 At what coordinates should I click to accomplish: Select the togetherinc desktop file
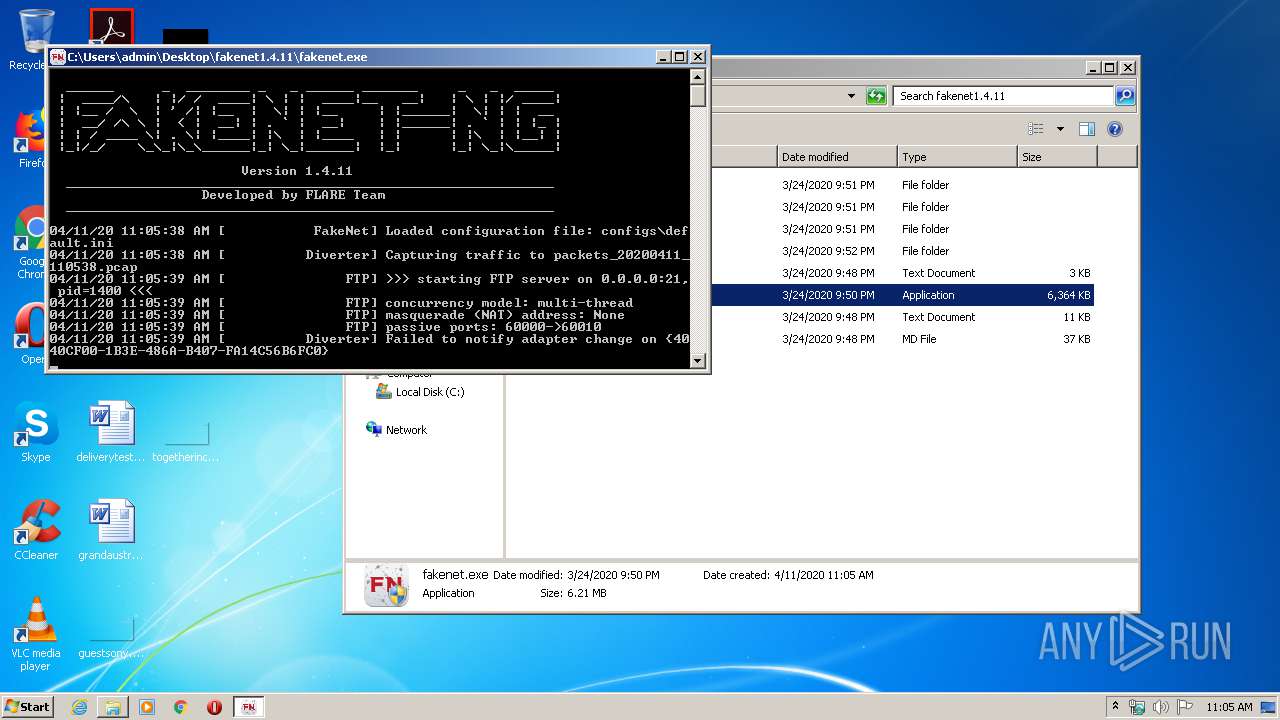pyautogui.click(x=186, y=438)
